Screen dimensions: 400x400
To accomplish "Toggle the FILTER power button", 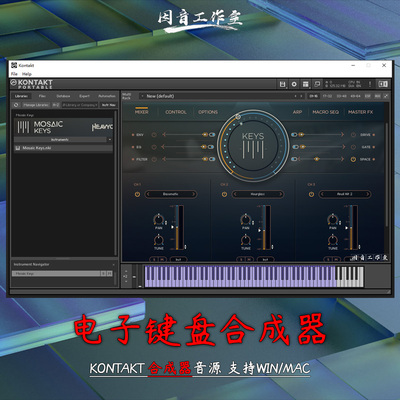I will (154, 159).
